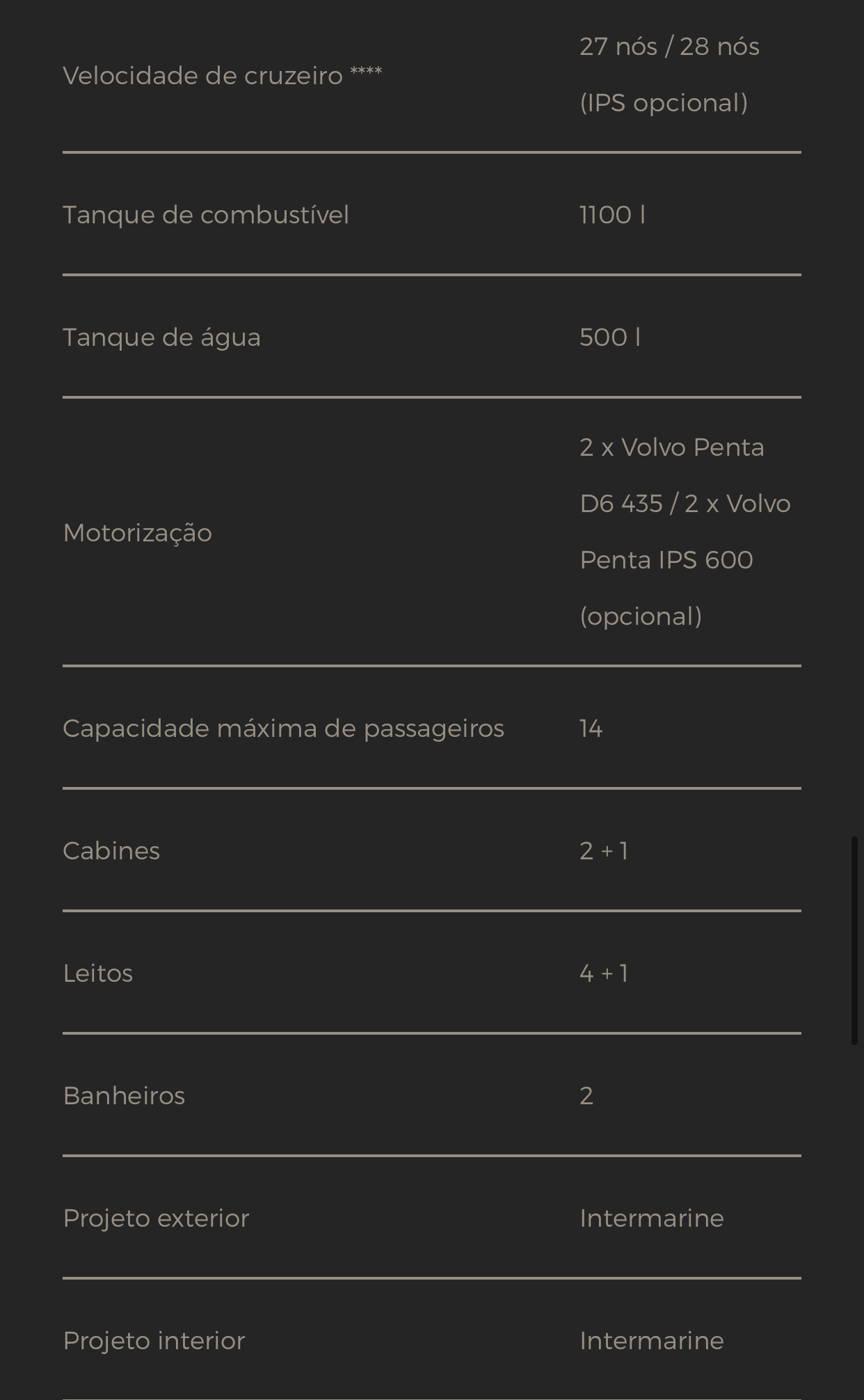
Task: Click "Capacidade máxima de passageiros" label
Action: click(283, 729)
